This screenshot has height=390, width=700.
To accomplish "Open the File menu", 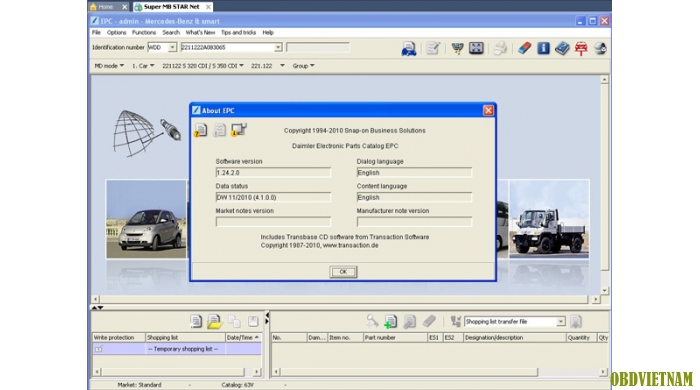I will point(96,33).
